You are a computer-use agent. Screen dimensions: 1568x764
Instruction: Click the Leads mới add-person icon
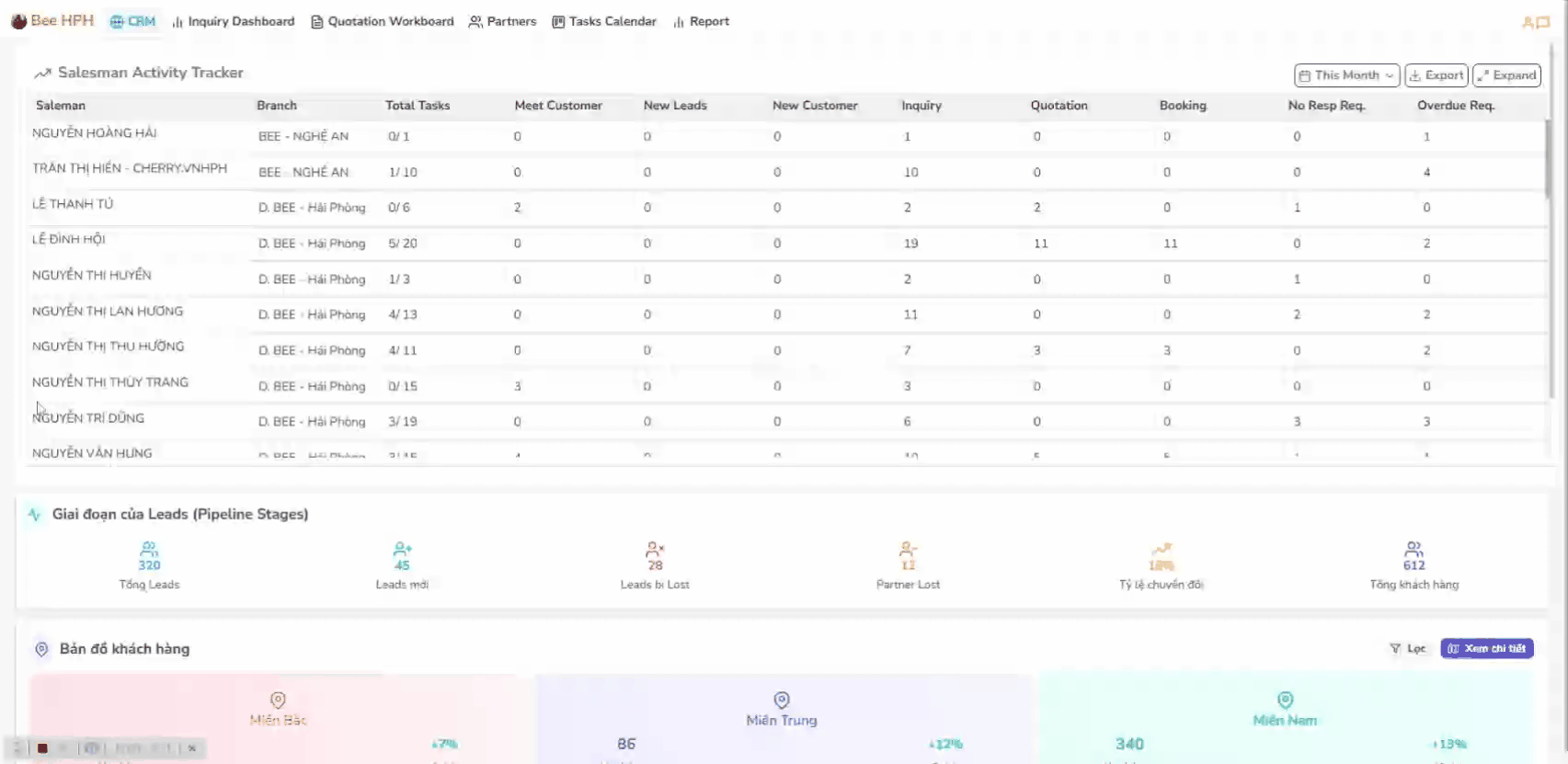(x=402, y=550)
